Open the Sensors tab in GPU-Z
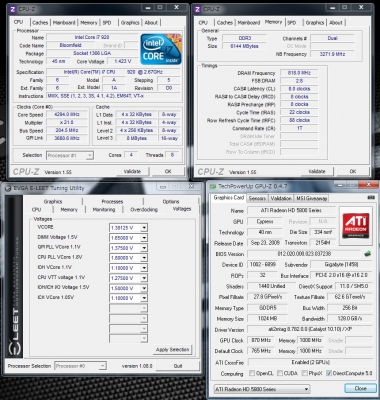 click(x=257, y=198)
